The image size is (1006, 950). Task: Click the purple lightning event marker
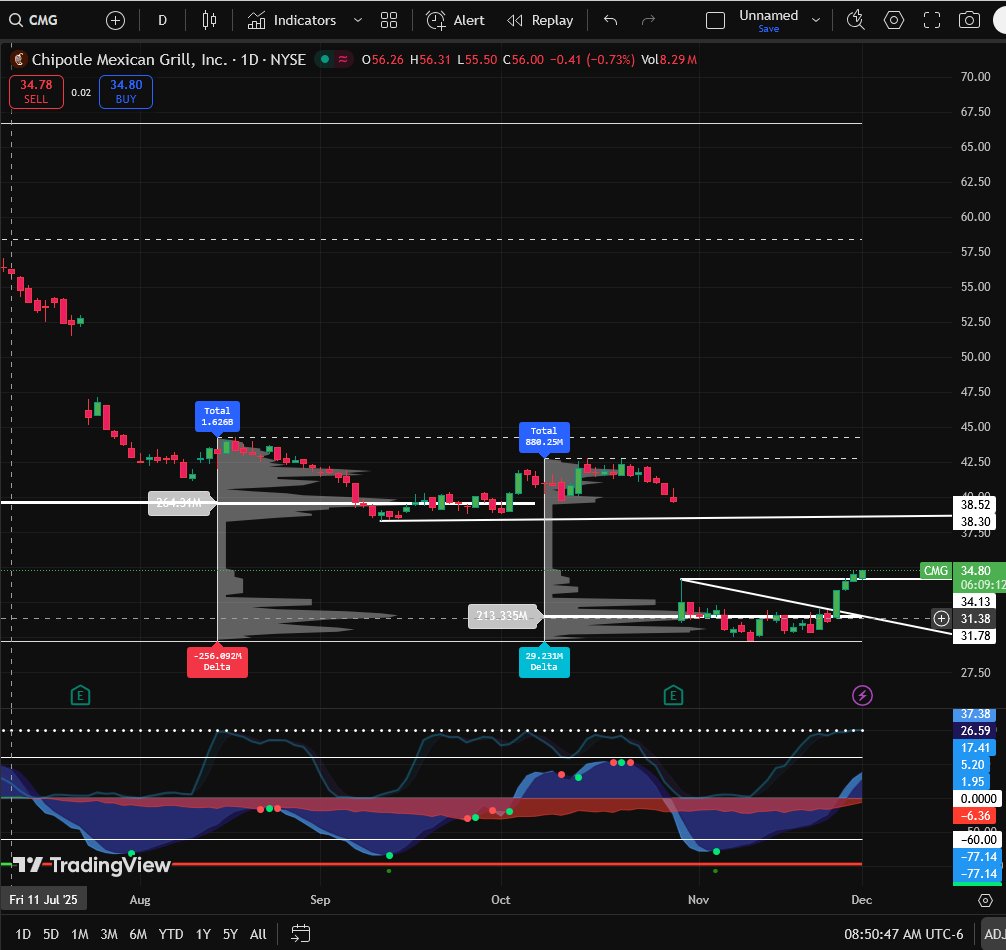(862, 695)
